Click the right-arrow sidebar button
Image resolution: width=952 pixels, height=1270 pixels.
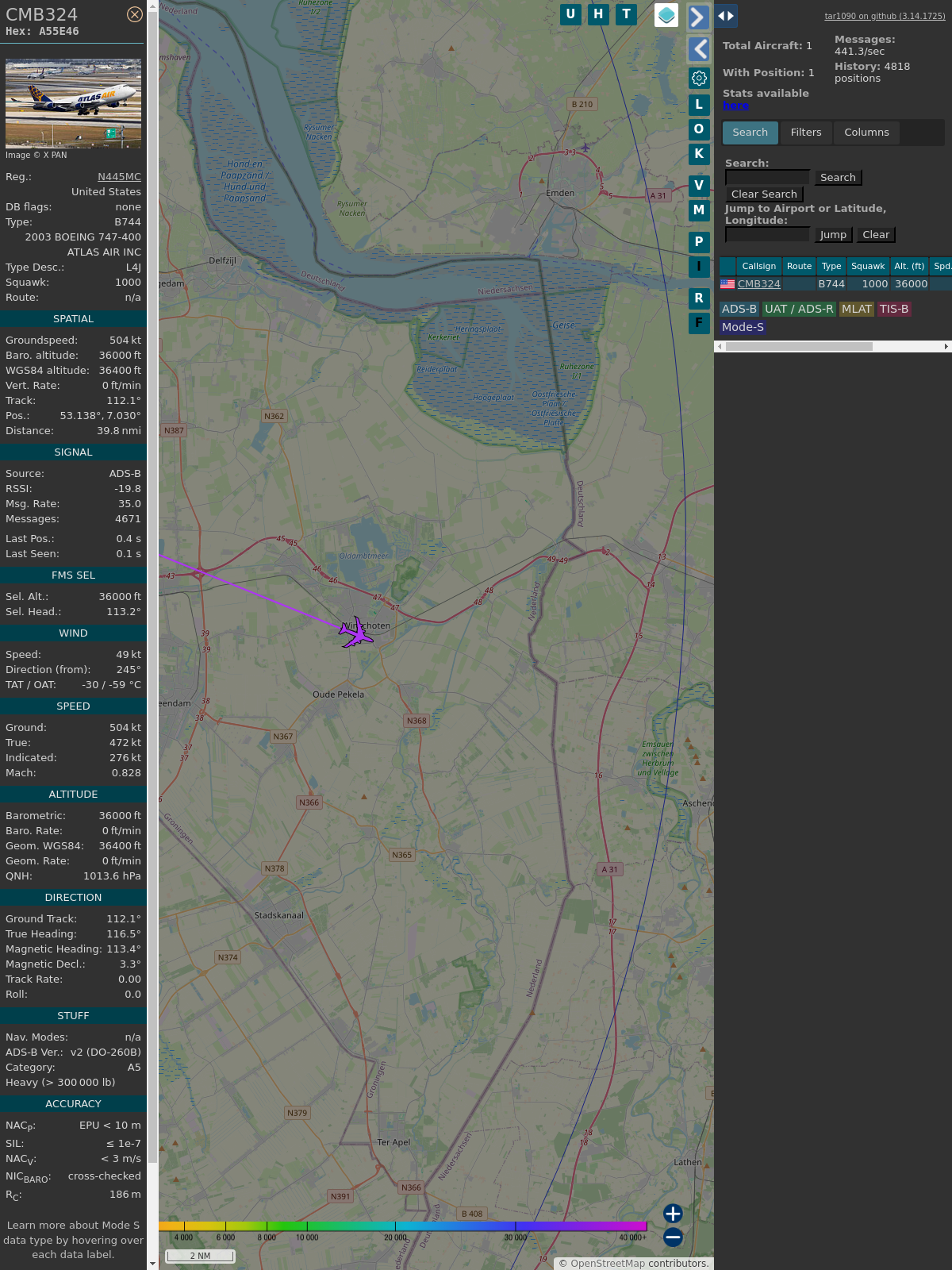pyautogui.click(x=698, y=17)
